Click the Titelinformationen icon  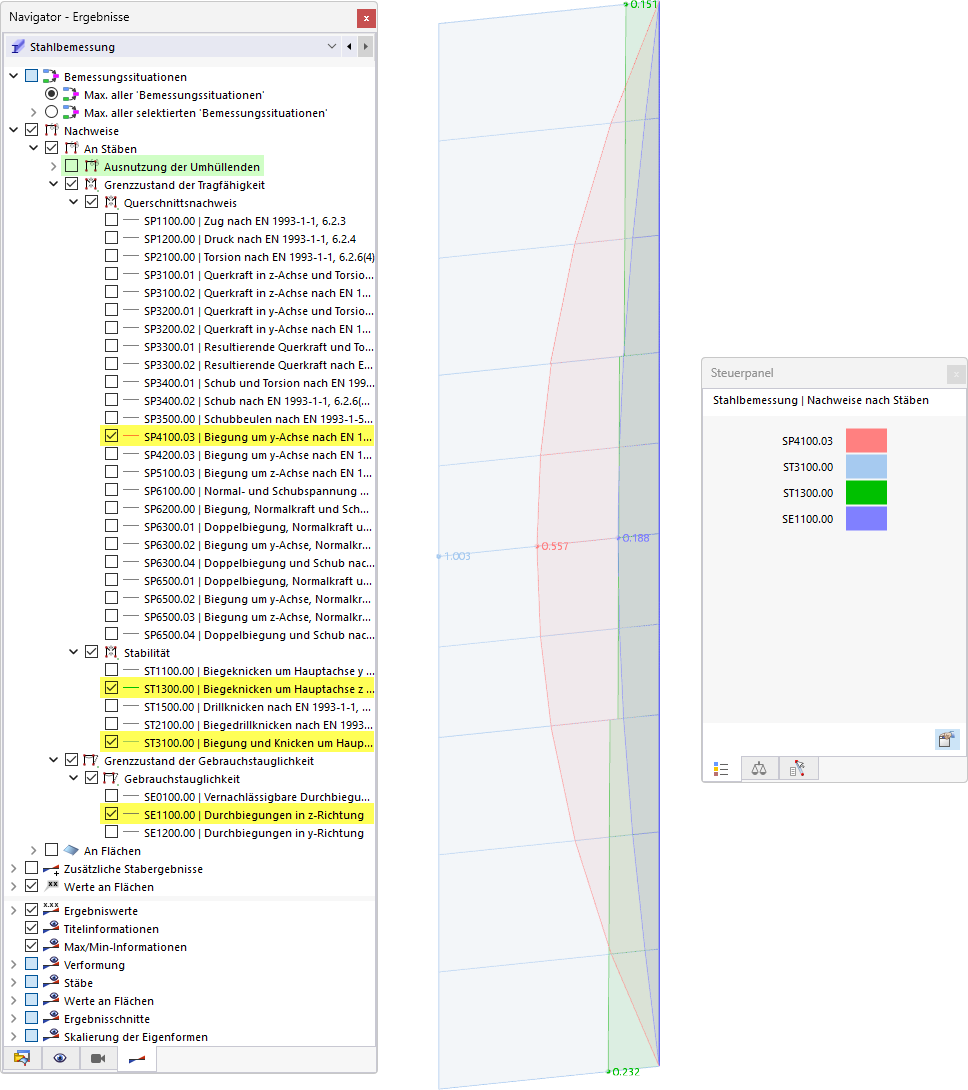[x=51, y=927]
